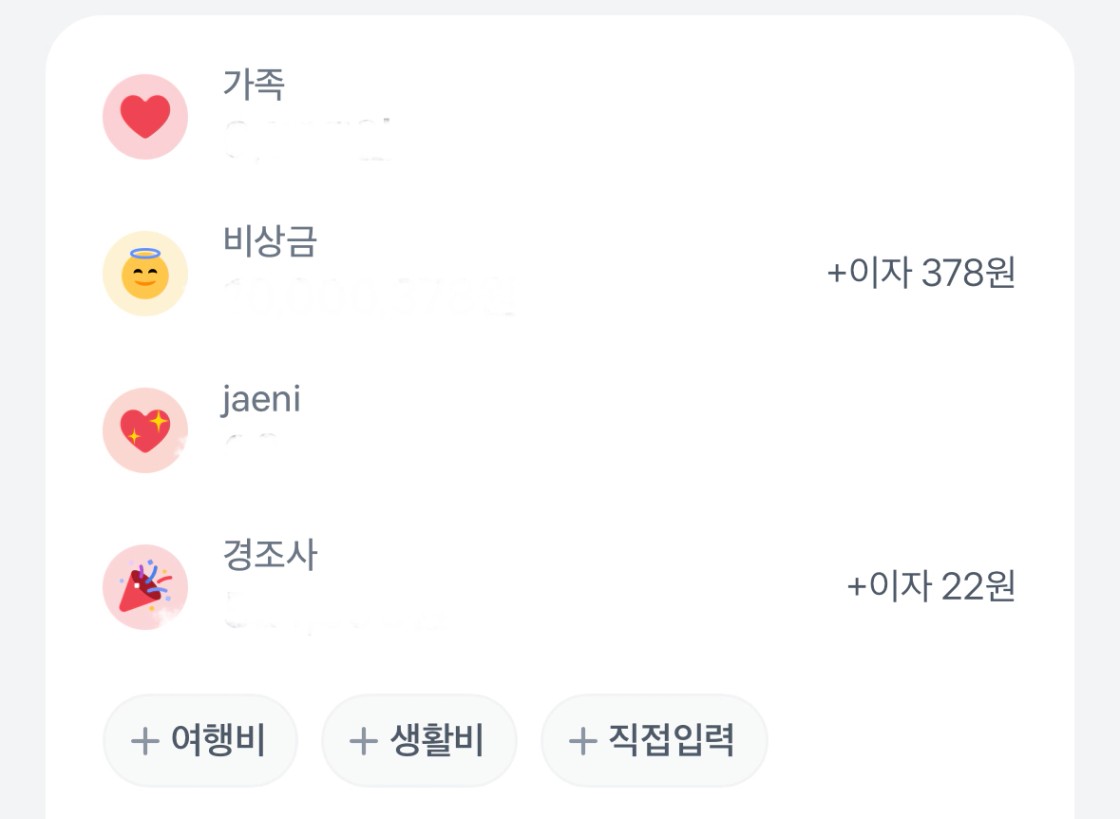Open the 가족 savings pocket label
The width and height of the screenshot is (1120, 819).
[x=254, y=84]
